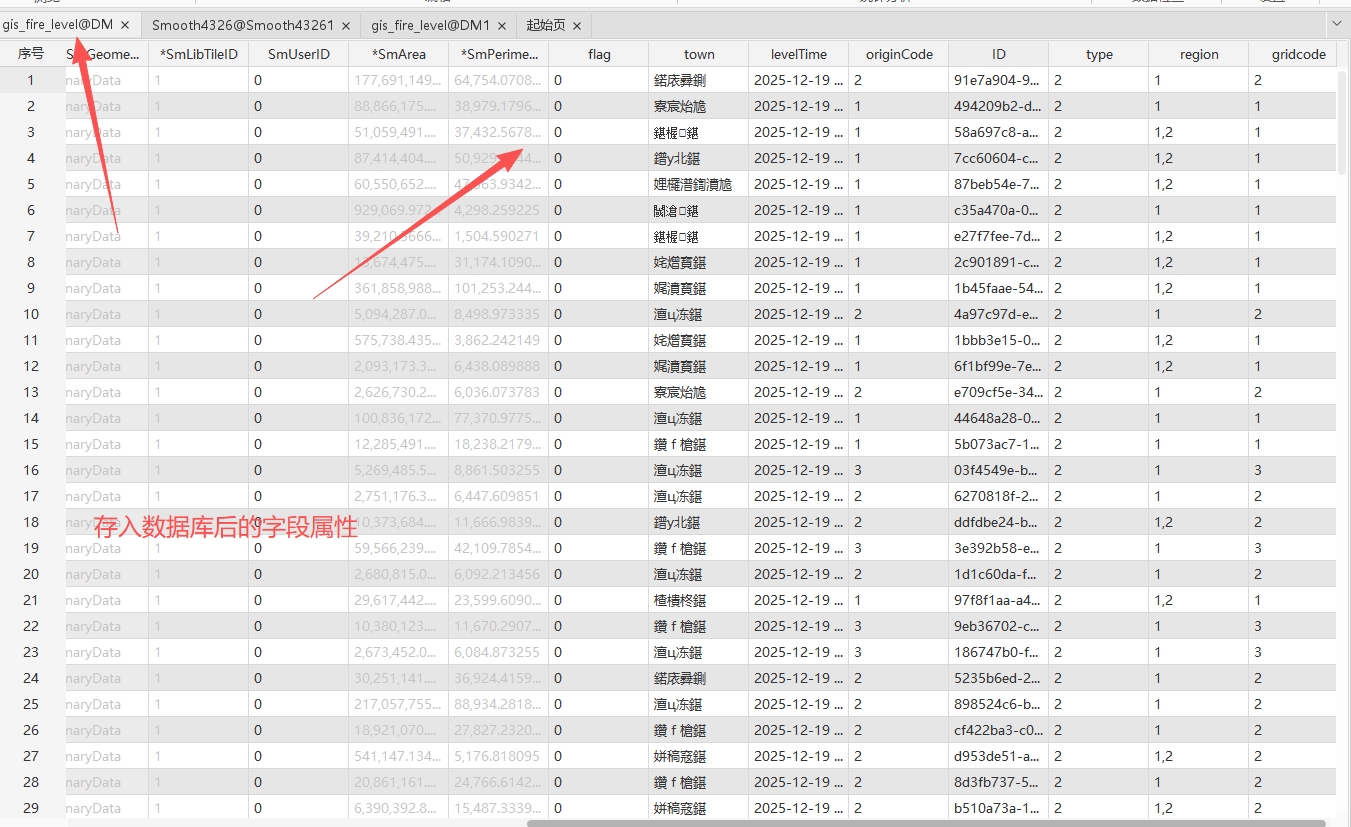Open the 起始页 start page tab
Image resolution: width=1351 pixels, height=827 pixels.
545,25
